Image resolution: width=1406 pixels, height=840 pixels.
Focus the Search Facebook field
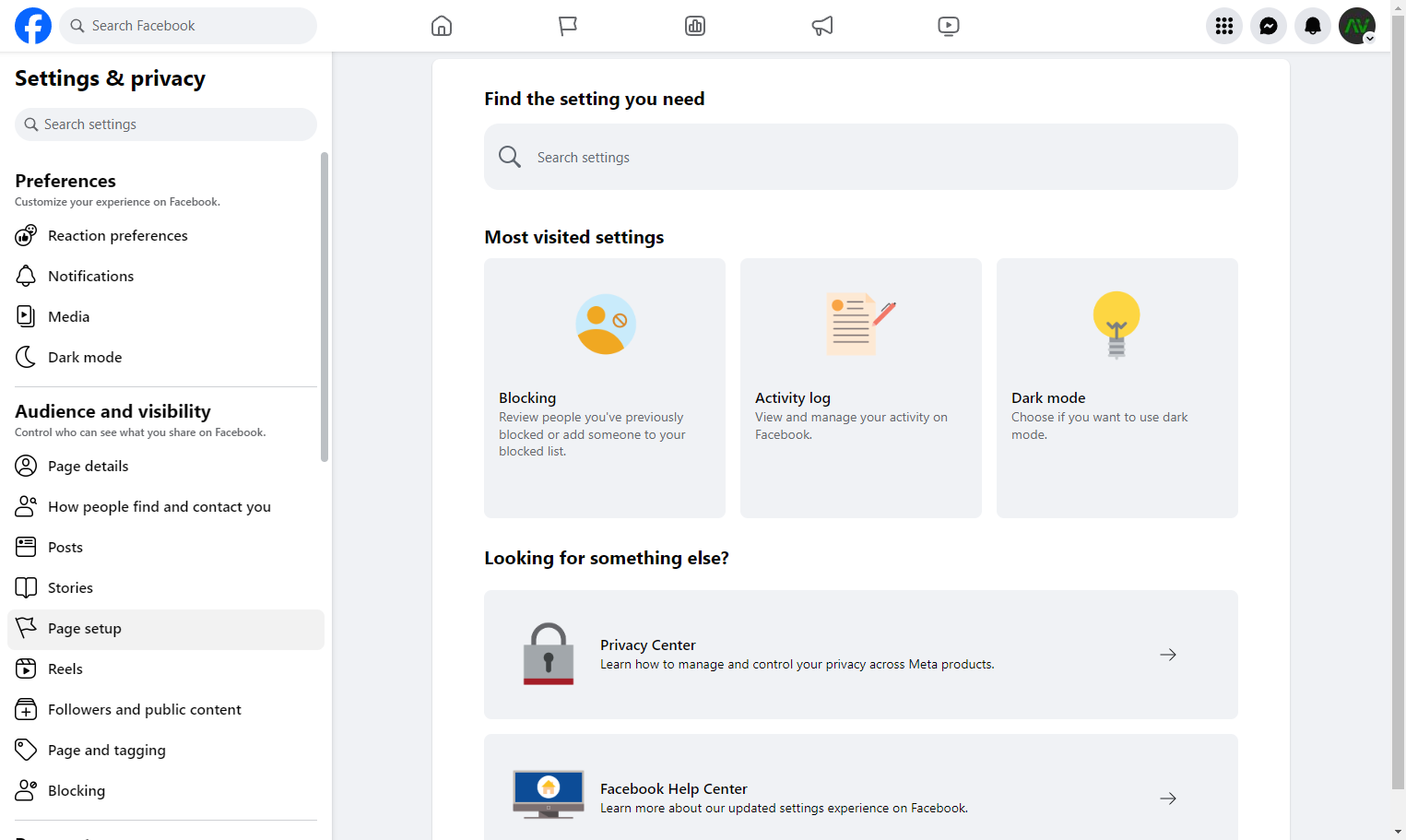coord(188,26)
